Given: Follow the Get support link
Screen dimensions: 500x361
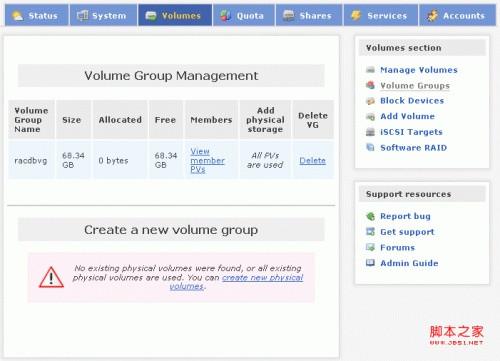Looking at the screenshot, I should point(407,232).
